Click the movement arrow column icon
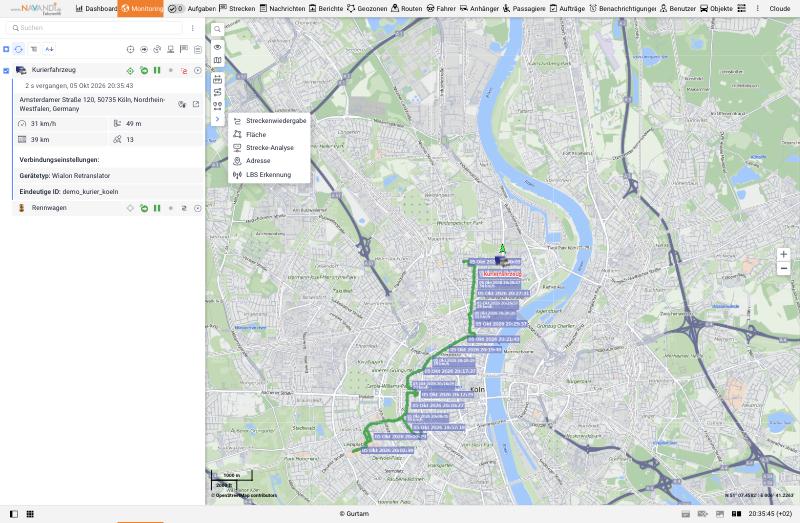This screenshot has width=800, height=523. 144,49
